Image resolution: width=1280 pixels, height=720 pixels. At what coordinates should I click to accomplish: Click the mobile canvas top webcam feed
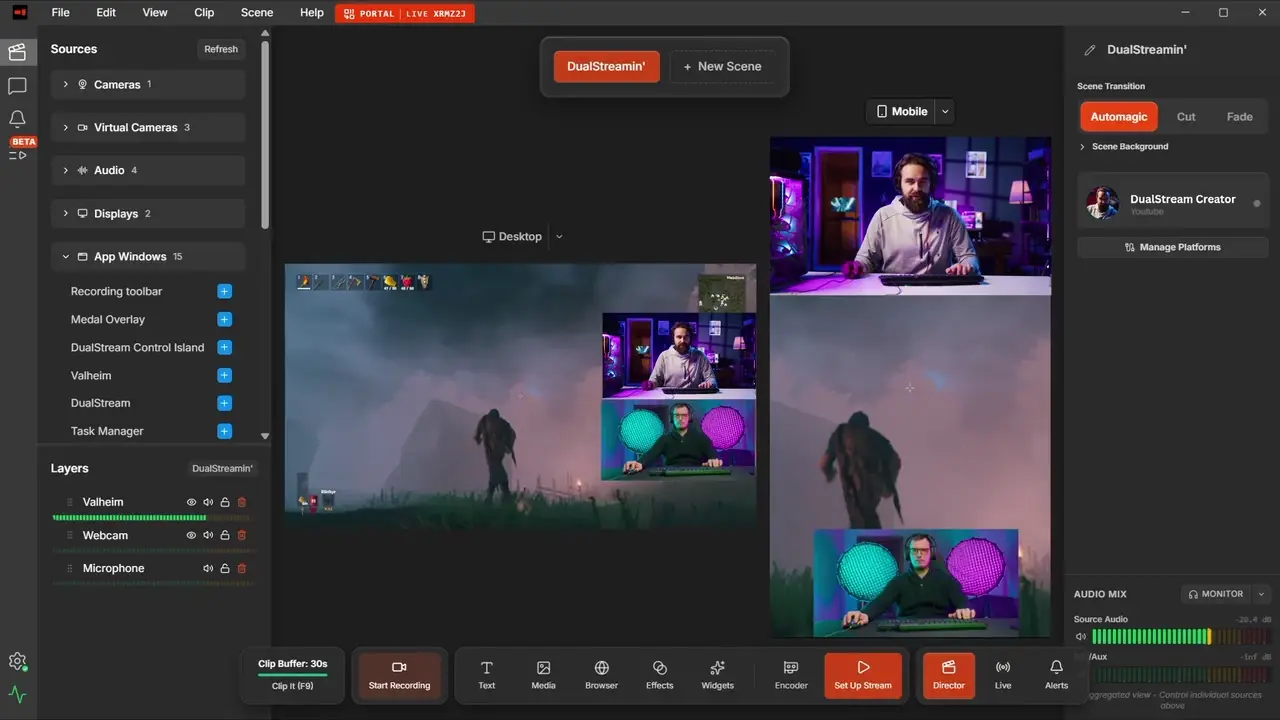(910, 216)
